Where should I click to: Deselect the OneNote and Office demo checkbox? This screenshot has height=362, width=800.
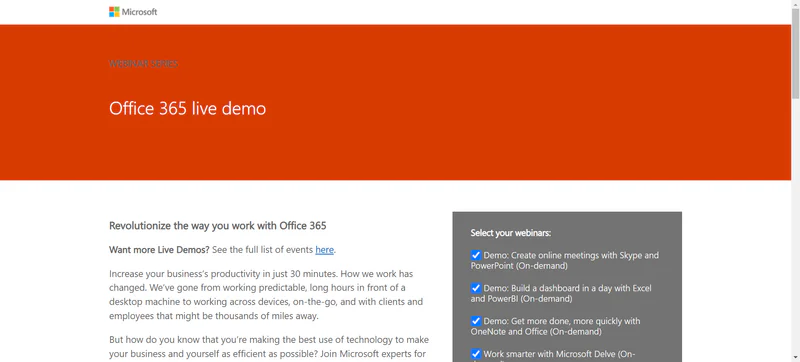tap(476, 321)
